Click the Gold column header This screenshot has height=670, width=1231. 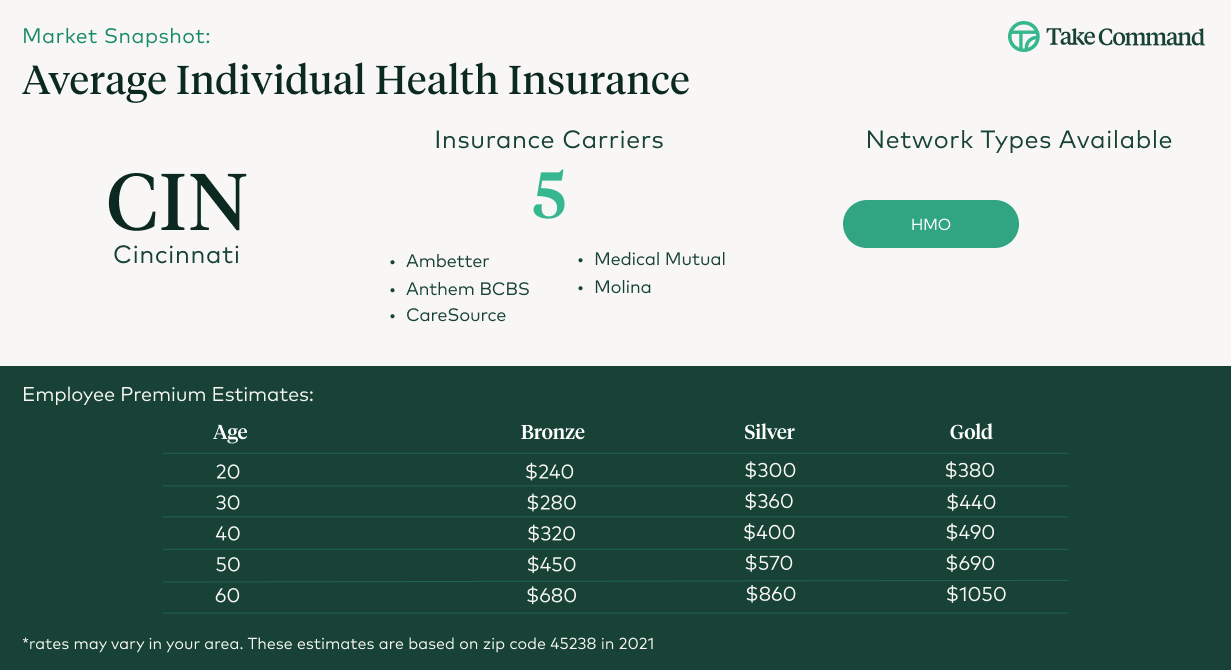point(971,432)
